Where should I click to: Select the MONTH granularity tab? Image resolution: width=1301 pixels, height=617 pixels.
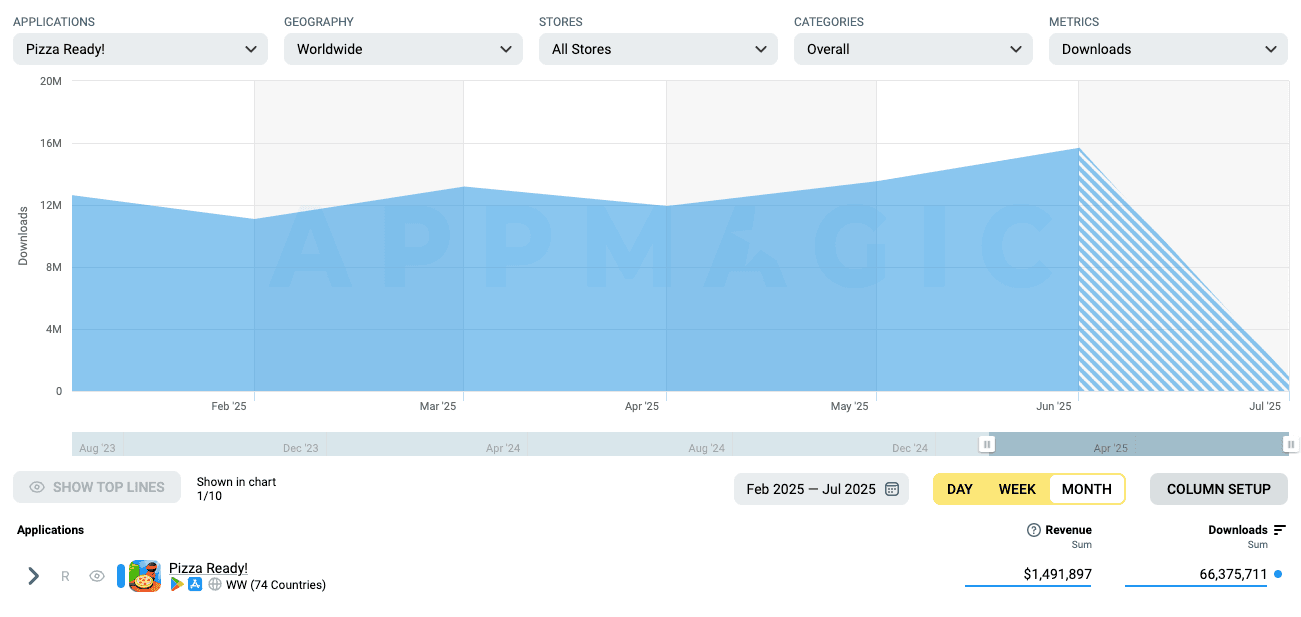1086,489
